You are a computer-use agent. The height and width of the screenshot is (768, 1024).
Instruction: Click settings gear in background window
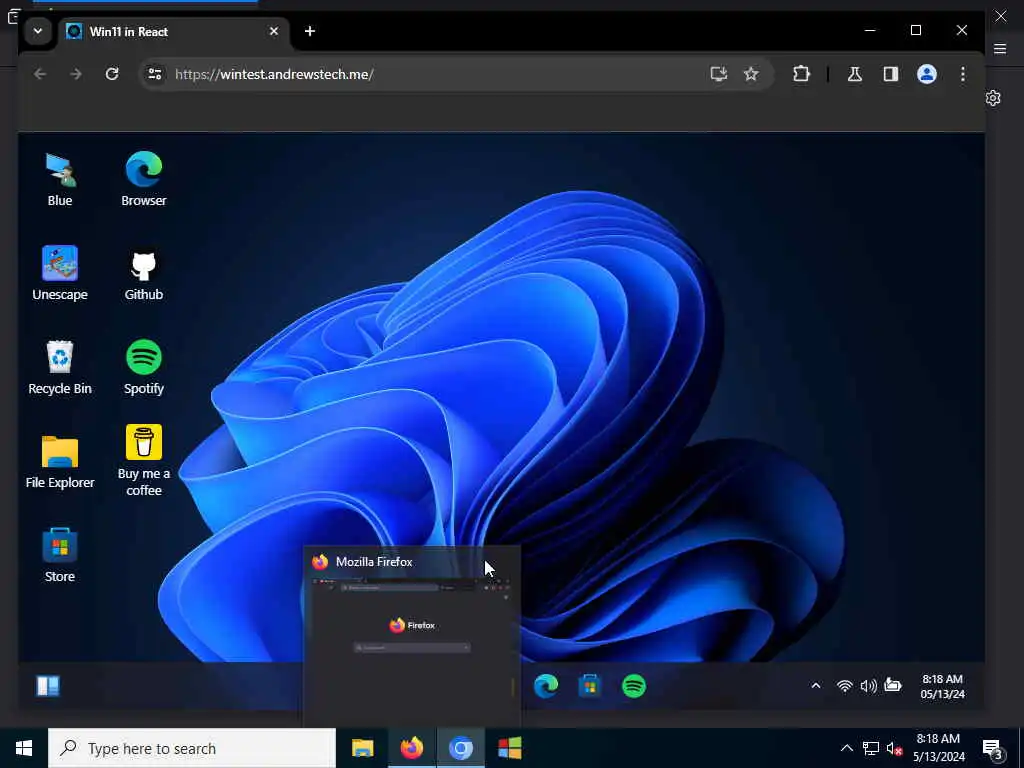993,98
